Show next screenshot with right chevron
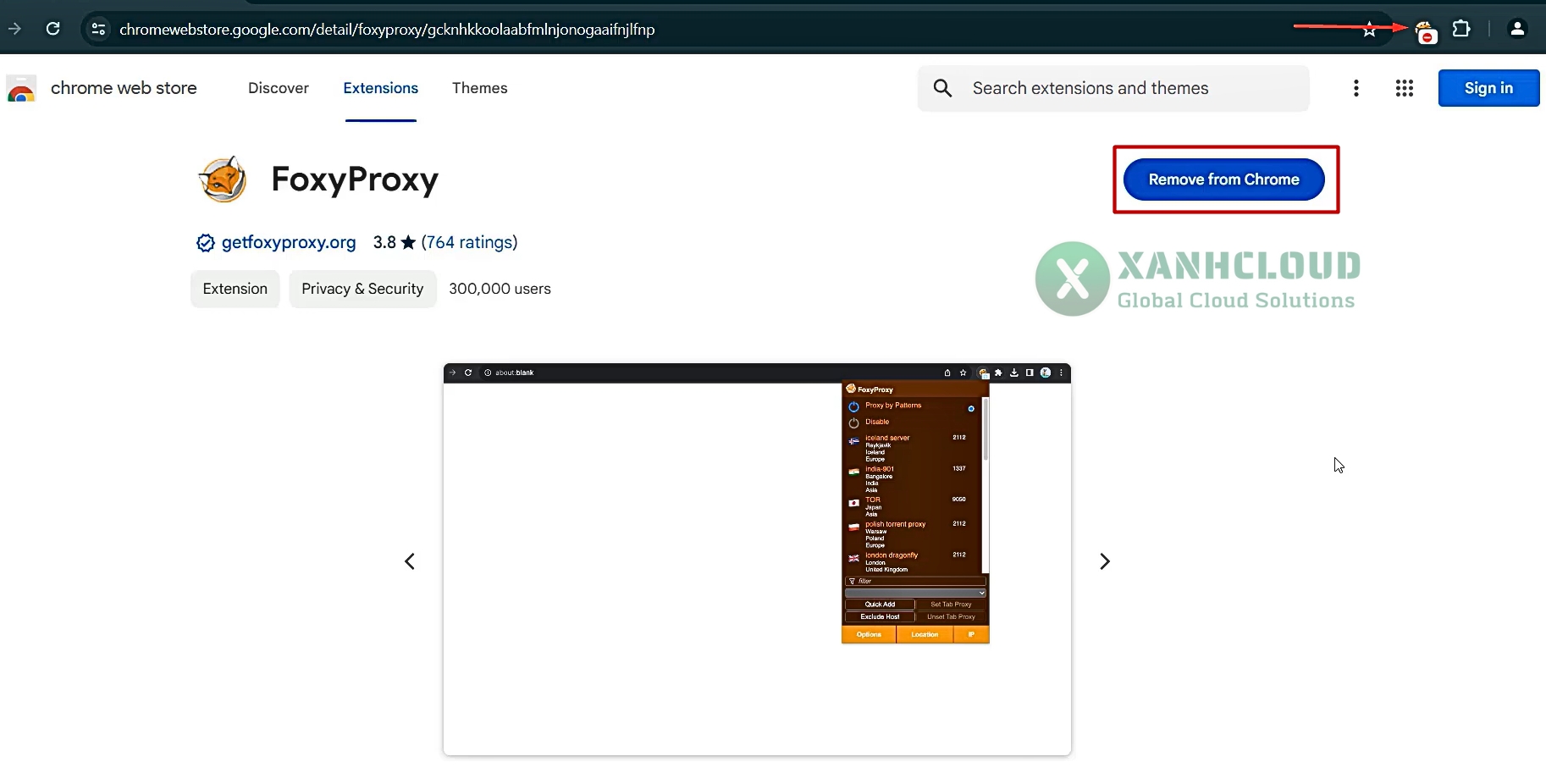Image resolution: width=1546 pixels, height=784 pixels. [x=1104, y=561]
